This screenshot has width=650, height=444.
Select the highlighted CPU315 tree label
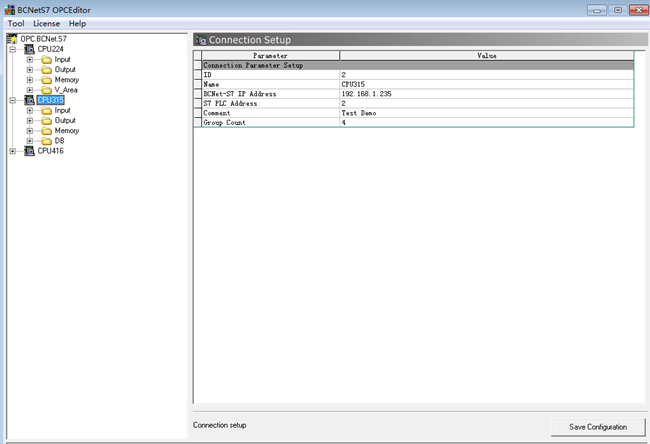point(51,100)
